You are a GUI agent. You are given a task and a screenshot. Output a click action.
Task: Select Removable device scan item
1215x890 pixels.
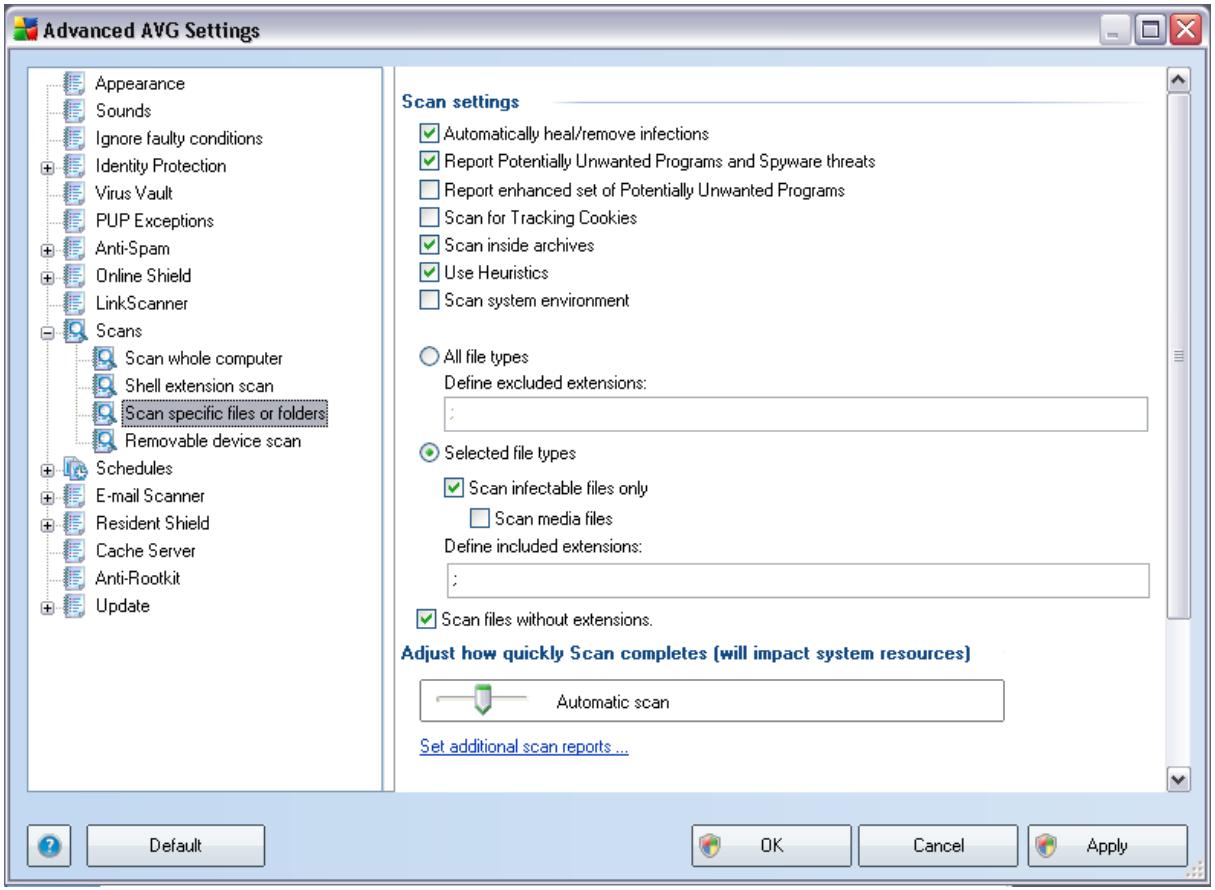212,439
